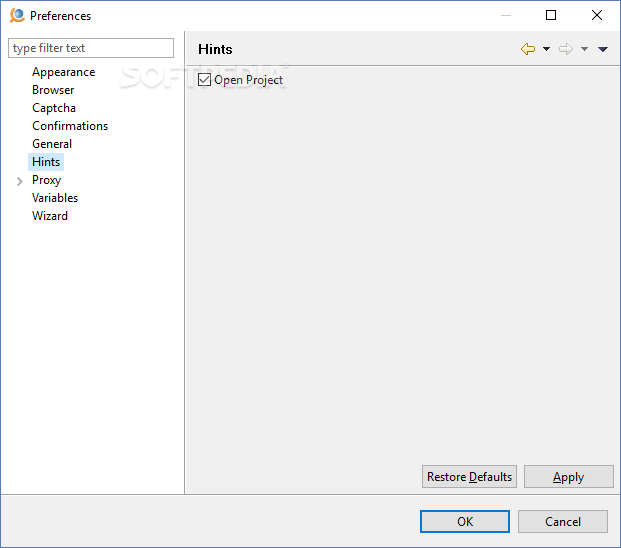The image size is (621, 548).
Task: Open the back history dropdown arrow
Action: tap(547, 49)
